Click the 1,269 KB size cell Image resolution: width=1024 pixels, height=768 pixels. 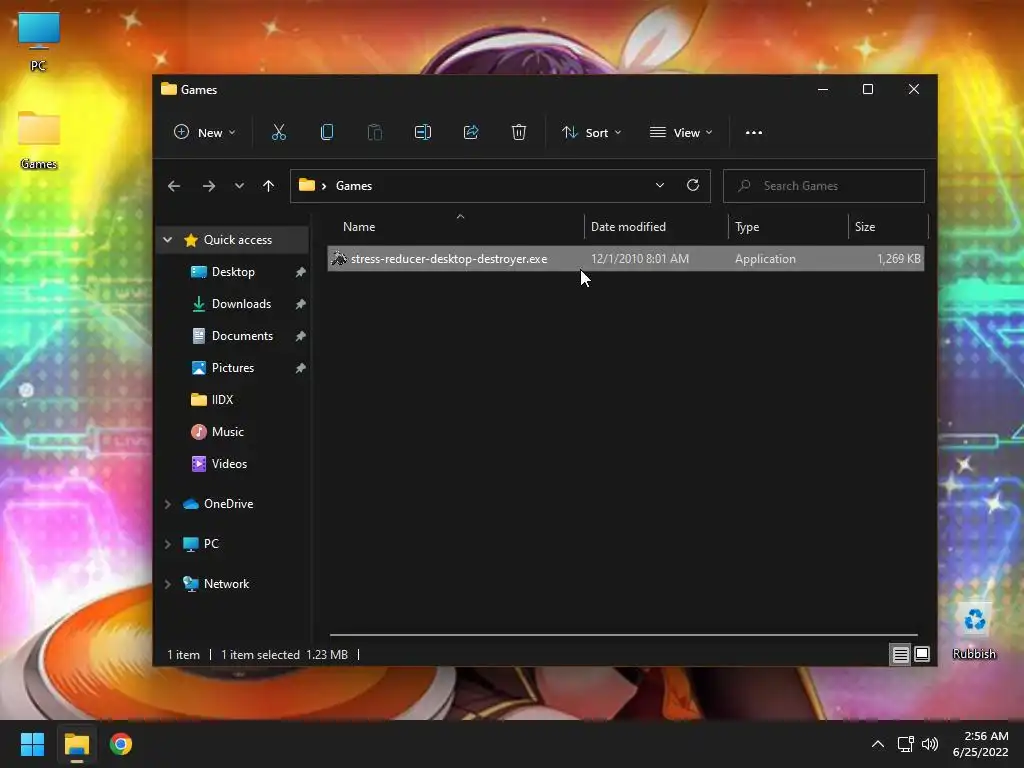[899, 259]
